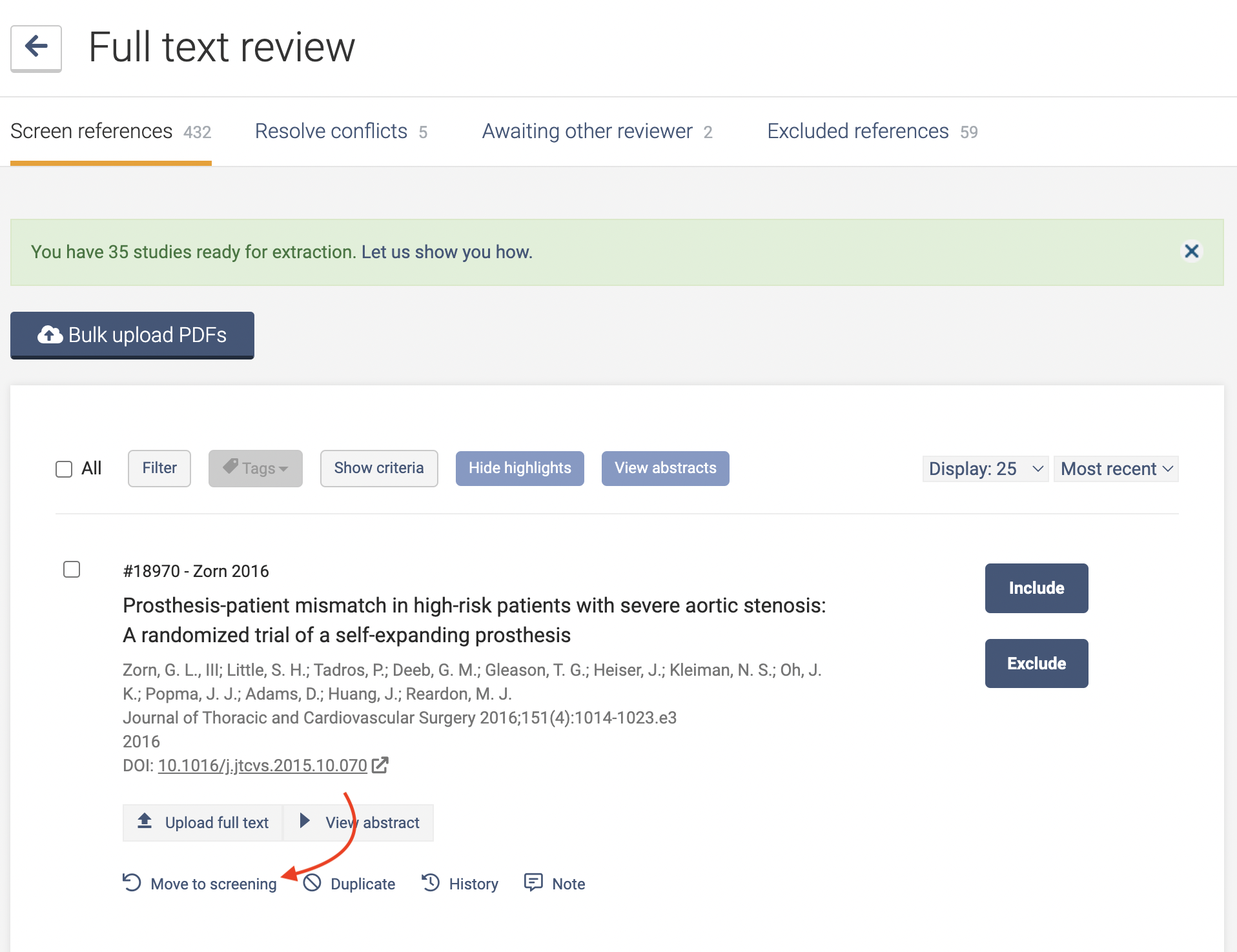Open the DOI external link icon

[x=380, y=765]
